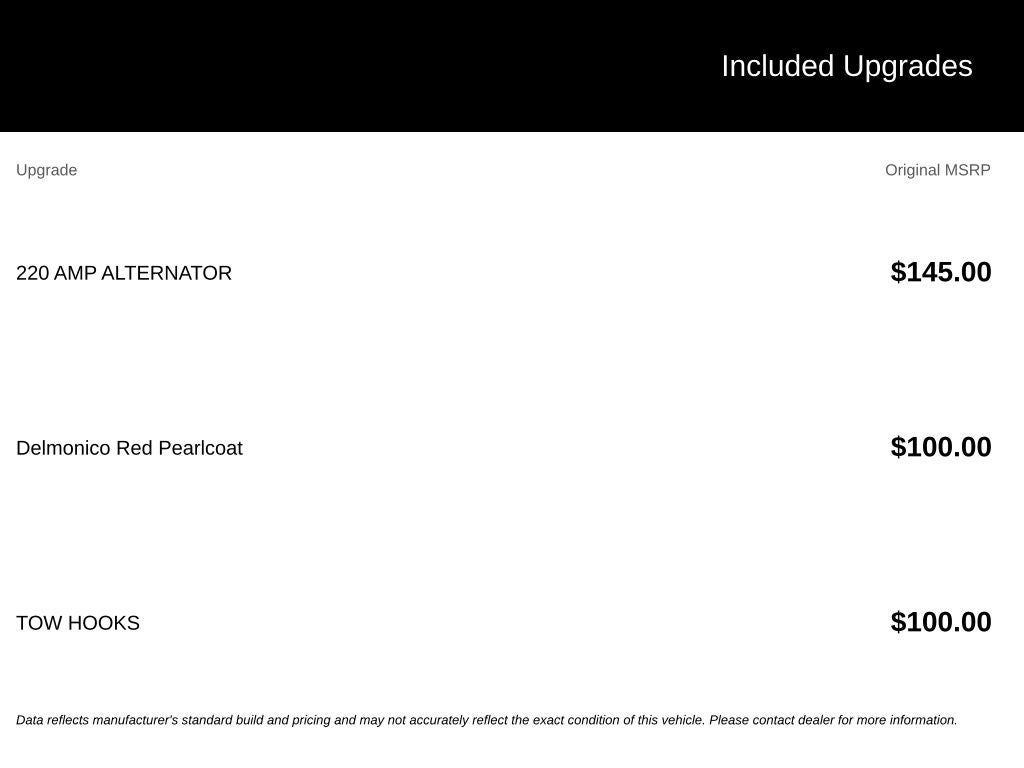Click the manufacturer data disclaimer text
The width and height of the screenshot is (1024, 768).
coord(487,720)
